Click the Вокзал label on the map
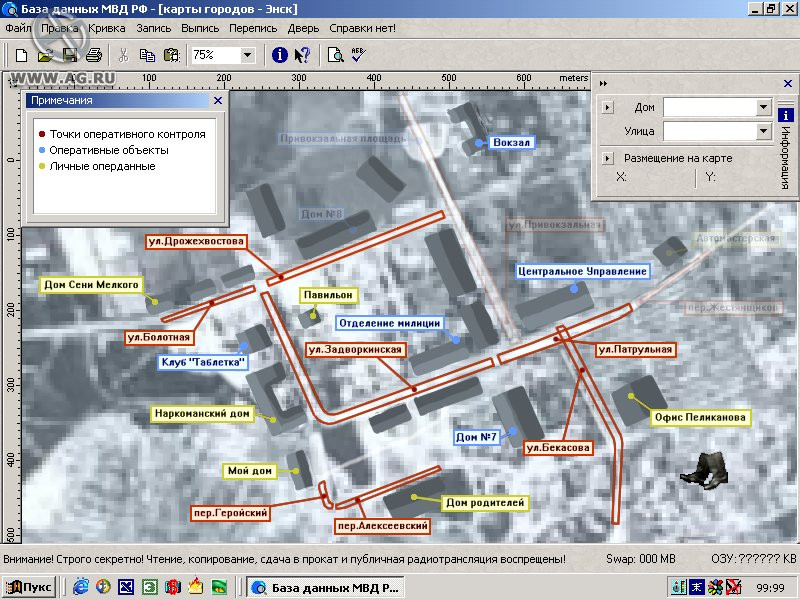 click(x=511, y=142)
